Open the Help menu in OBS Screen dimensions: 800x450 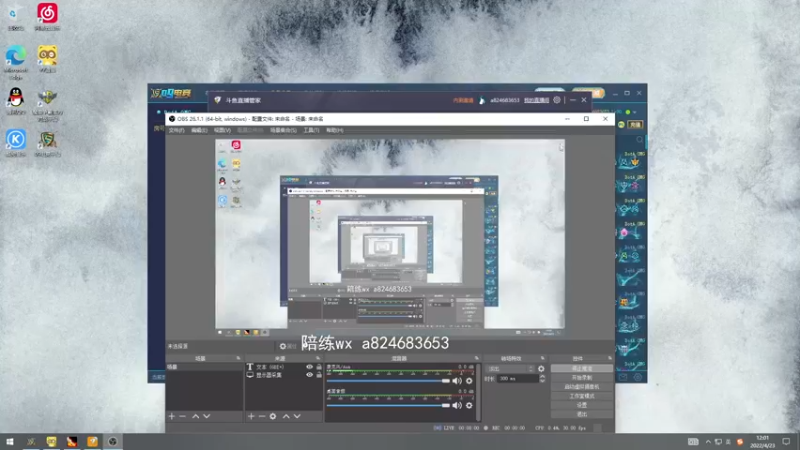335,130
